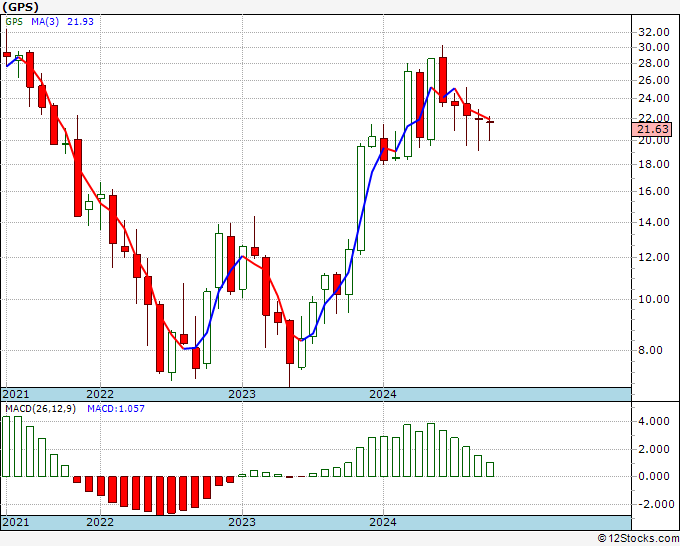
Task: Click the 16.00 price axis label
Action: 654,191
